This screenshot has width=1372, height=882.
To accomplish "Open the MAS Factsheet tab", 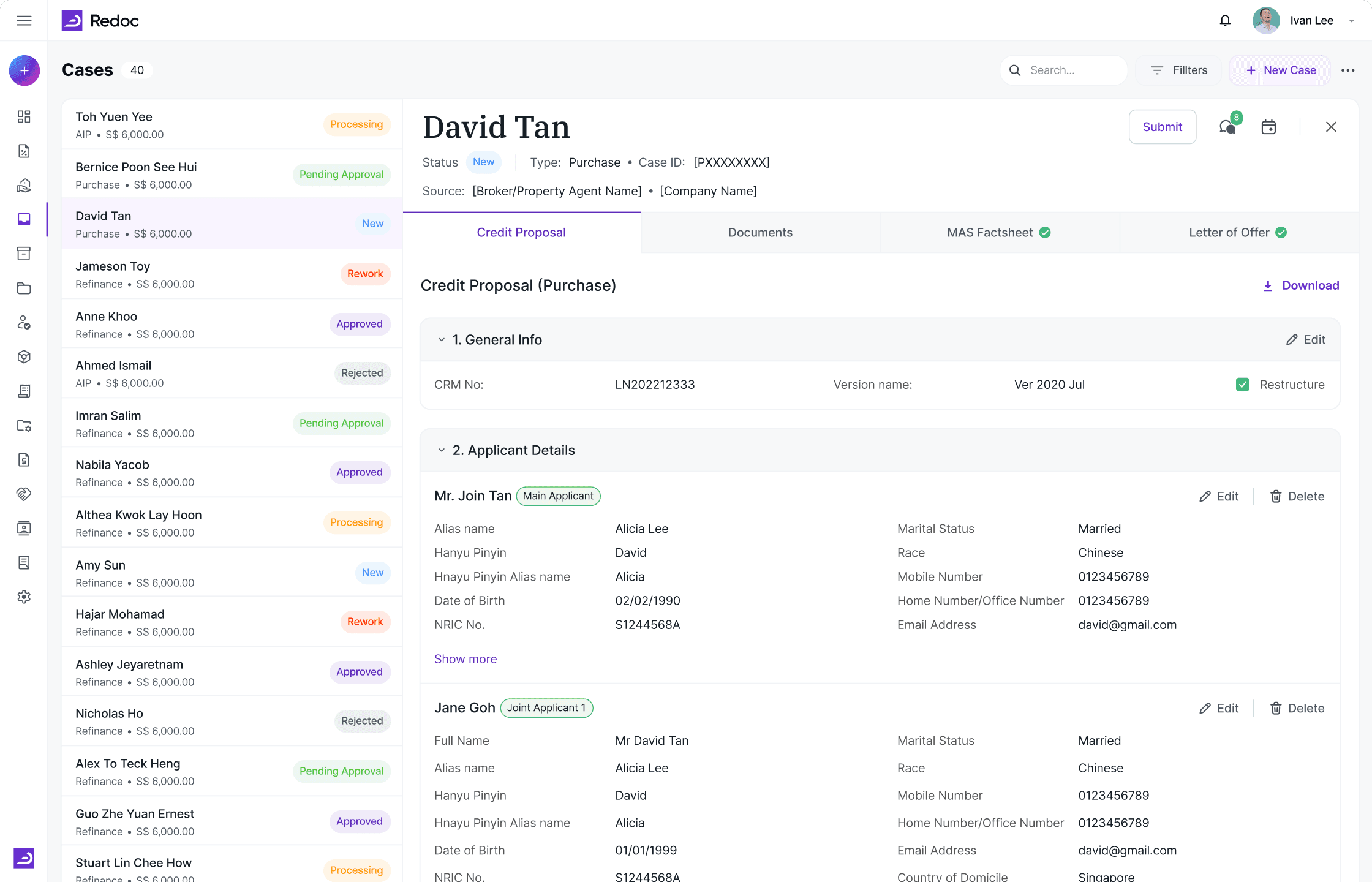I will coord(989,232).
